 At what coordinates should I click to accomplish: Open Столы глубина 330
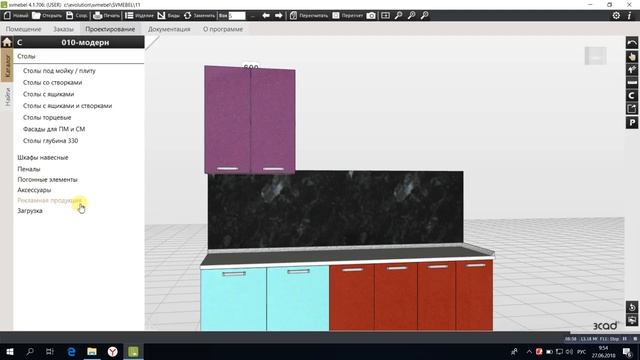[50, 141]
